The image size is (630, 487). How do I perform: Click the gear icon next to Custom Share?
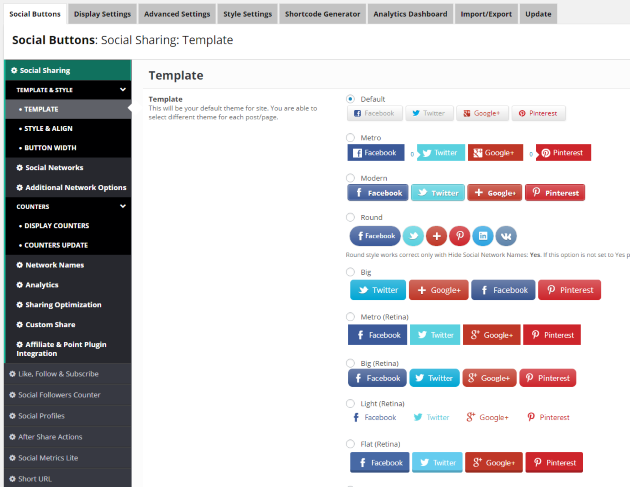(19, 324)
